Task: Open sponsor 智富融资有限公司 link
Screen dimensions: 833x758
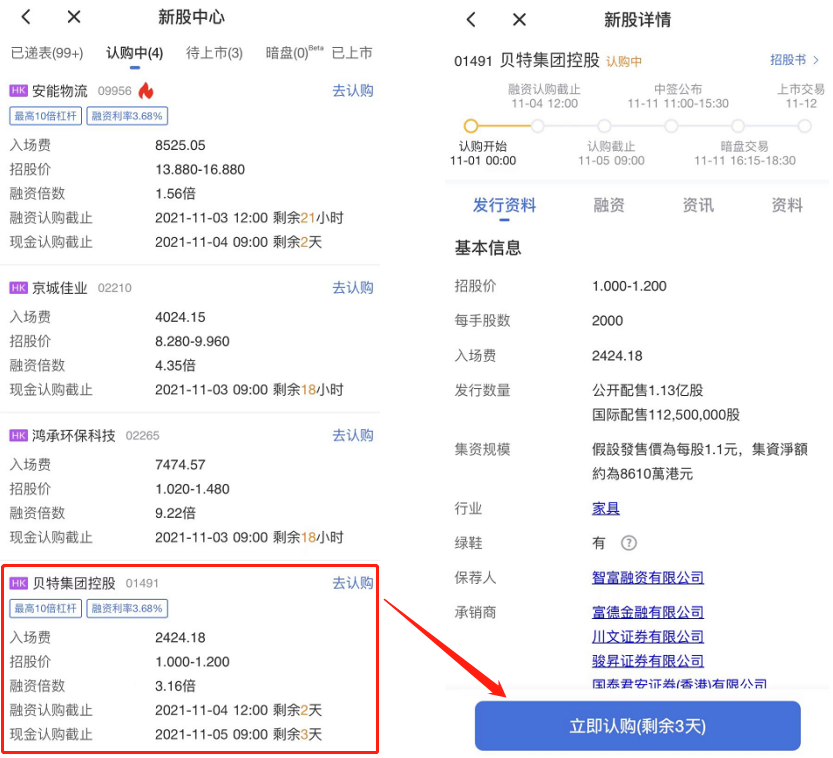Action: tap(648, 577)
